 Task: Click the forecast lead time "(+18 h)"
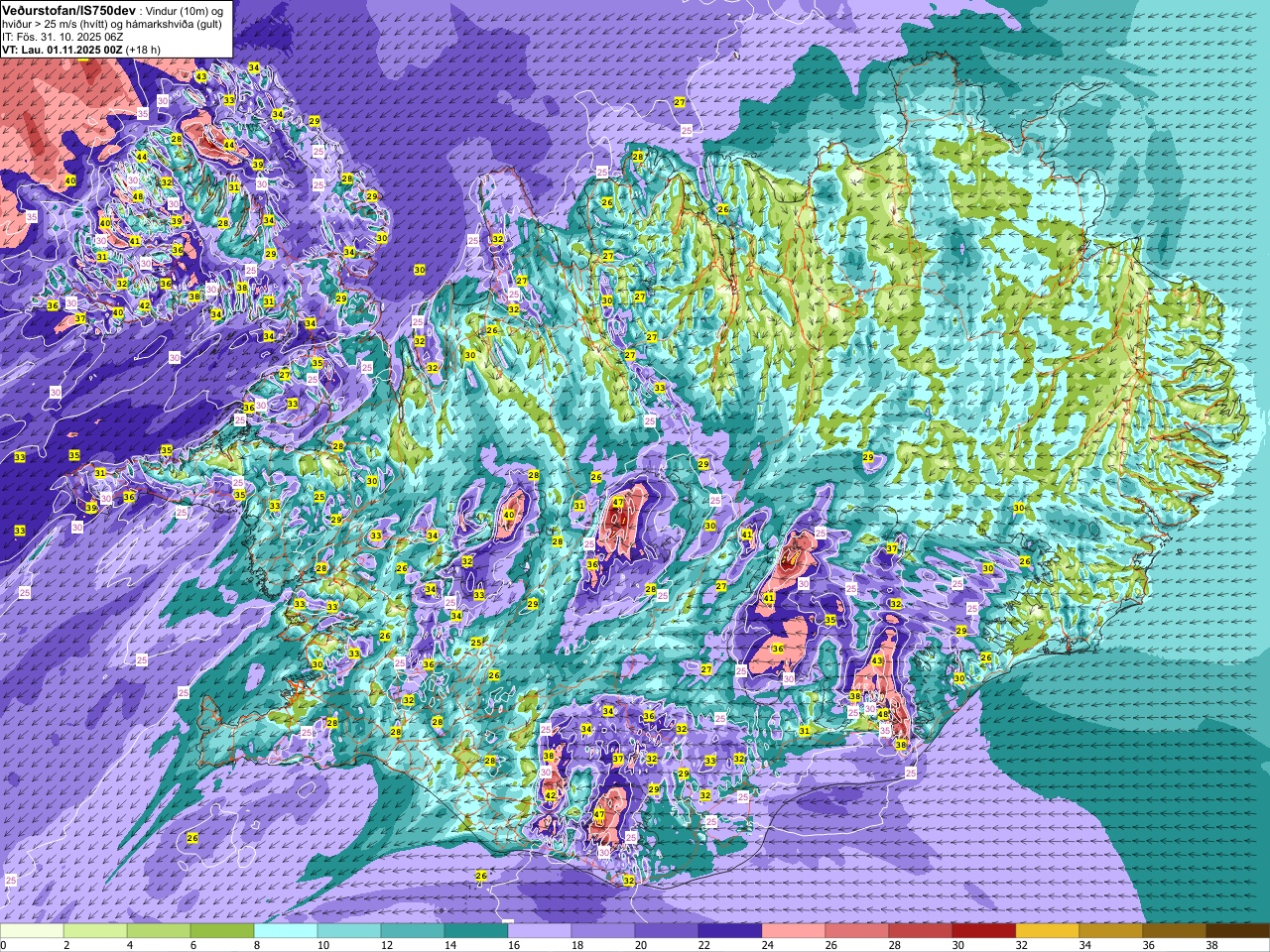(x=144, y=49)
